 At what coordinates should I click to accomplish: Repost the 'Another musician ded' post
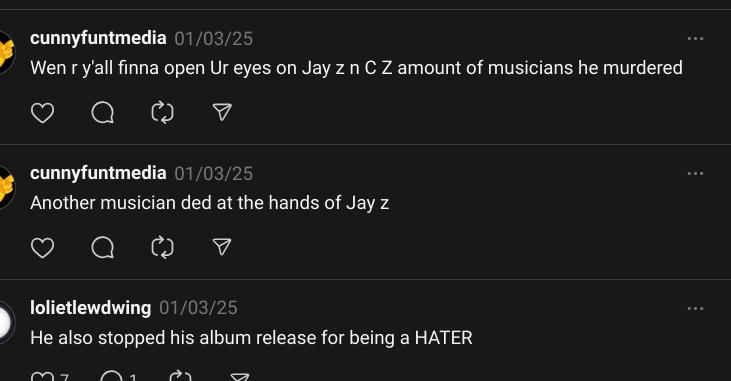pyautogui.click(x=162, y=248)
